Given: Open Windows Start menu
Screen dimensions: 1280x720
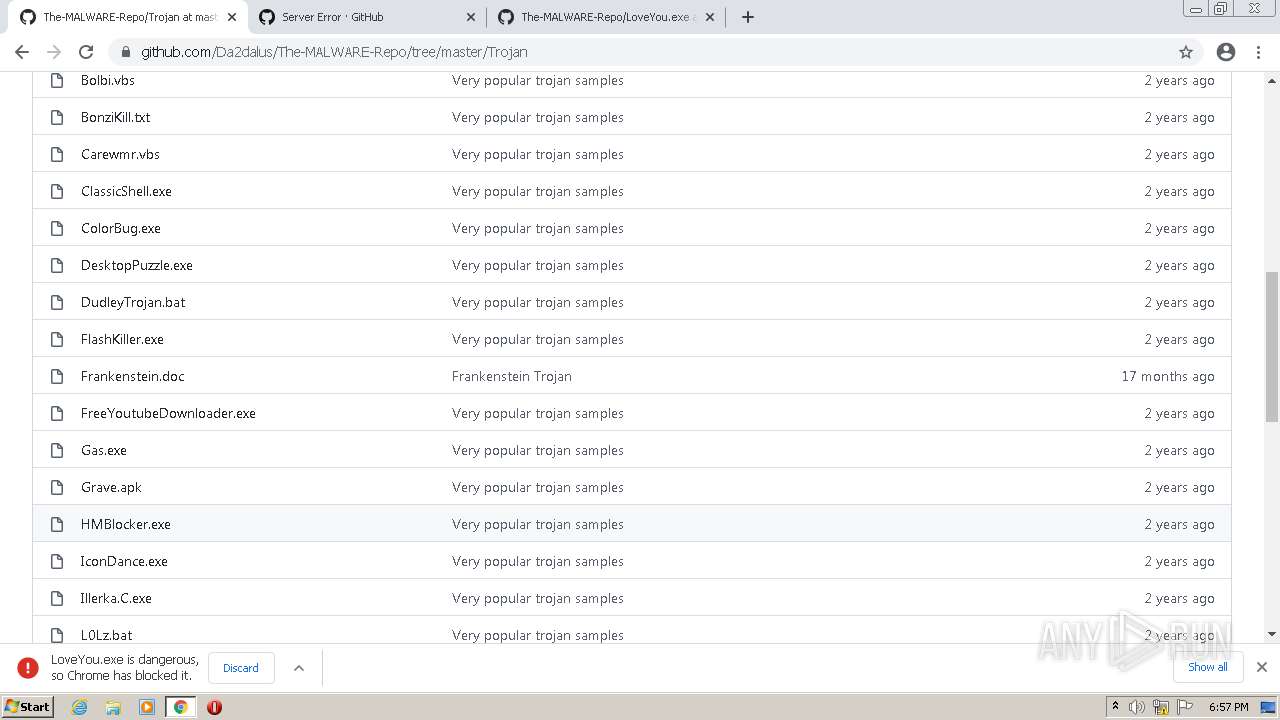Looking at the screenshot, I should click(x=28, y=707).
